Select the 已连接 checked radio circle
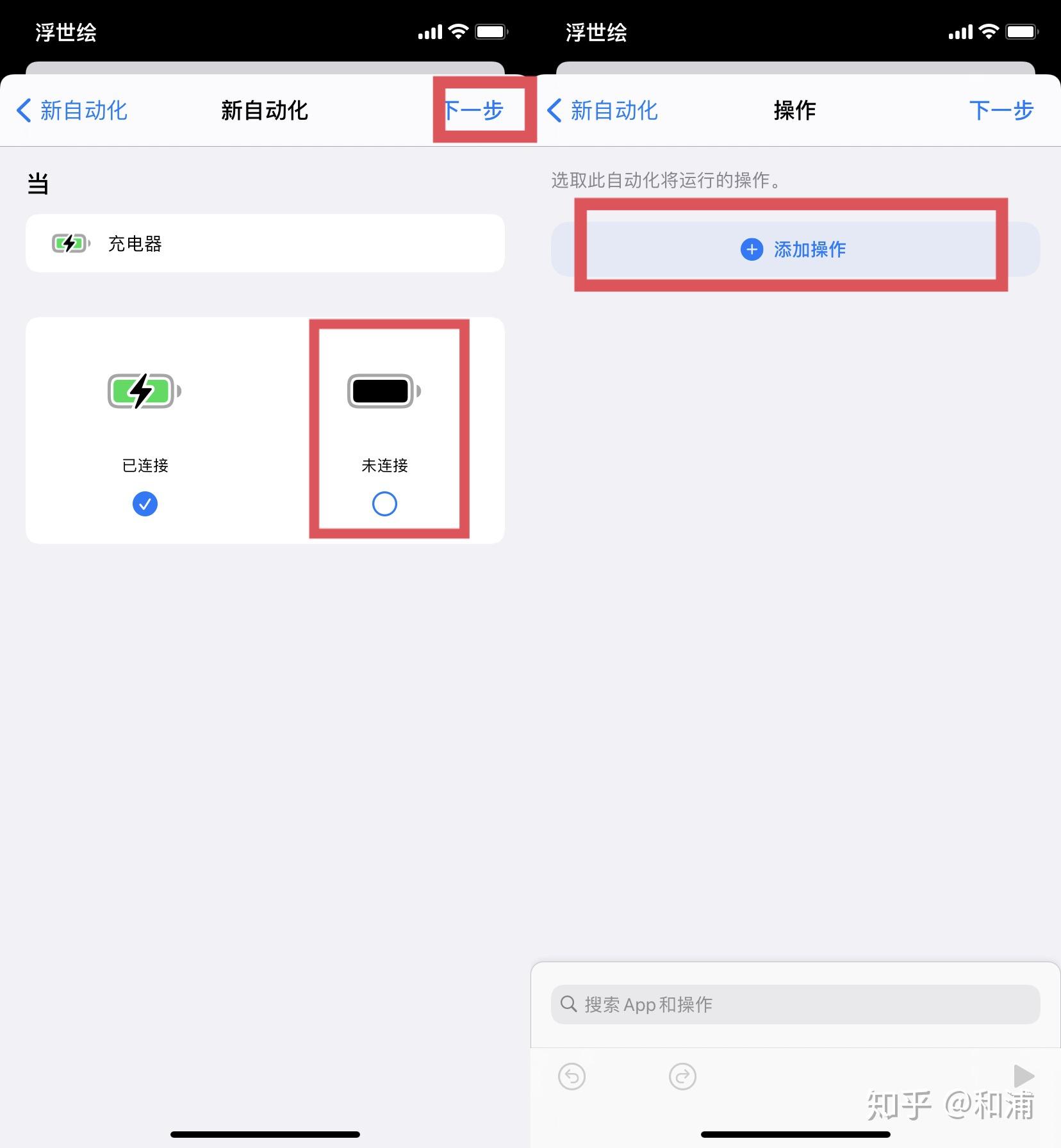The image size is (1061, 1148). pos(145,504)
